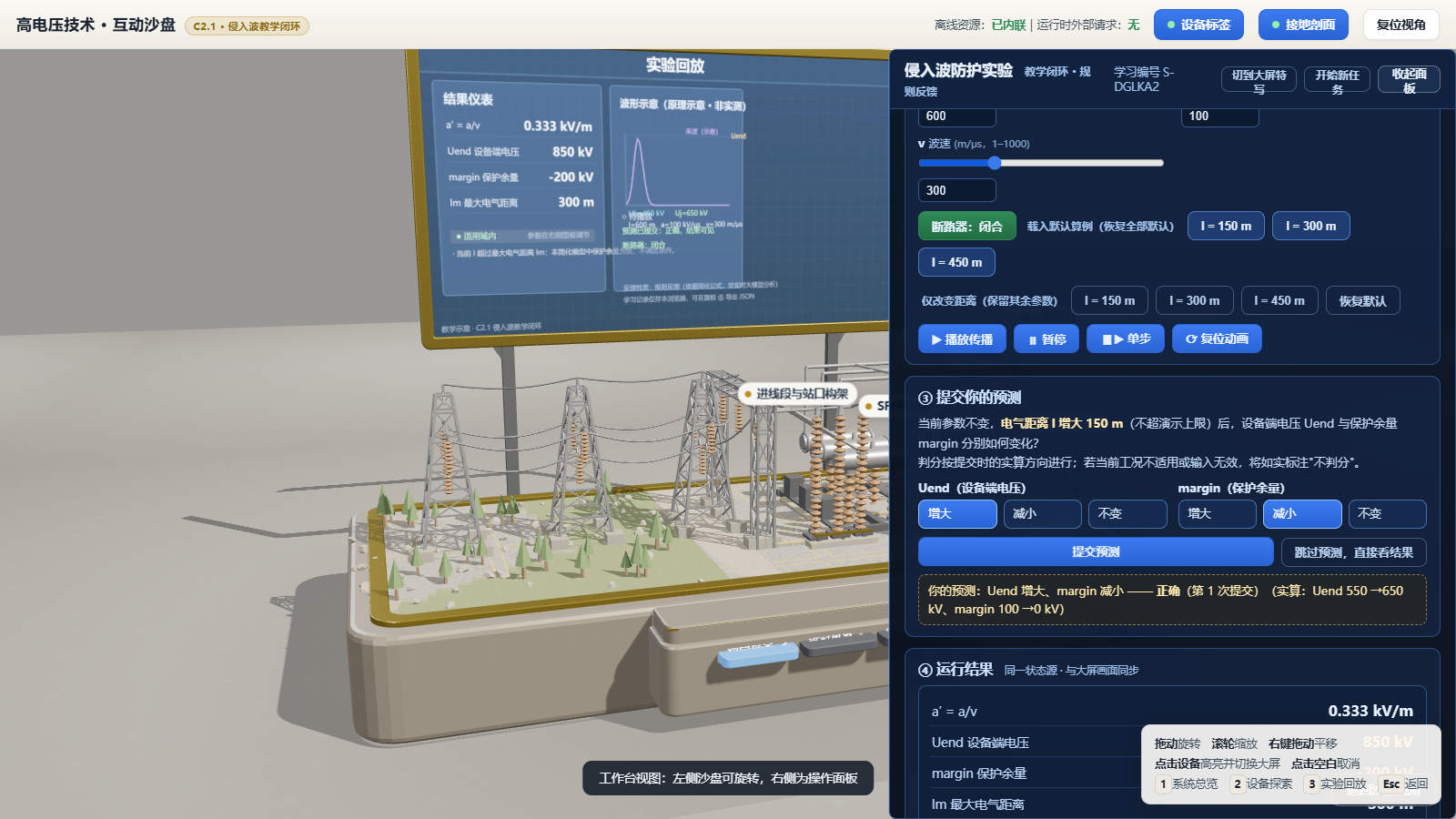This screenshot has height=819, width=1456.
Task: Open view 2 设备探索 equipment exploration
Action: pos(1262,784)
